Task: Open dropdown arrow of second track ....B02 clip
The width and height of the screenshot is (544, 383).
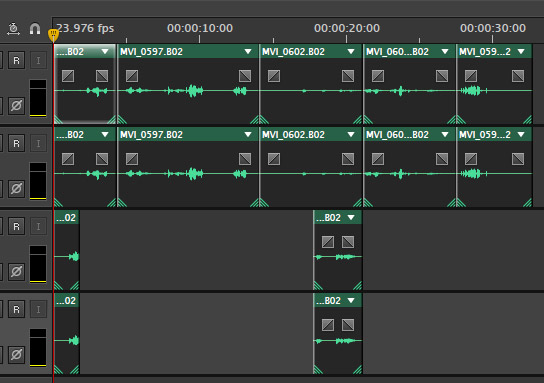Action: point(105,135)
